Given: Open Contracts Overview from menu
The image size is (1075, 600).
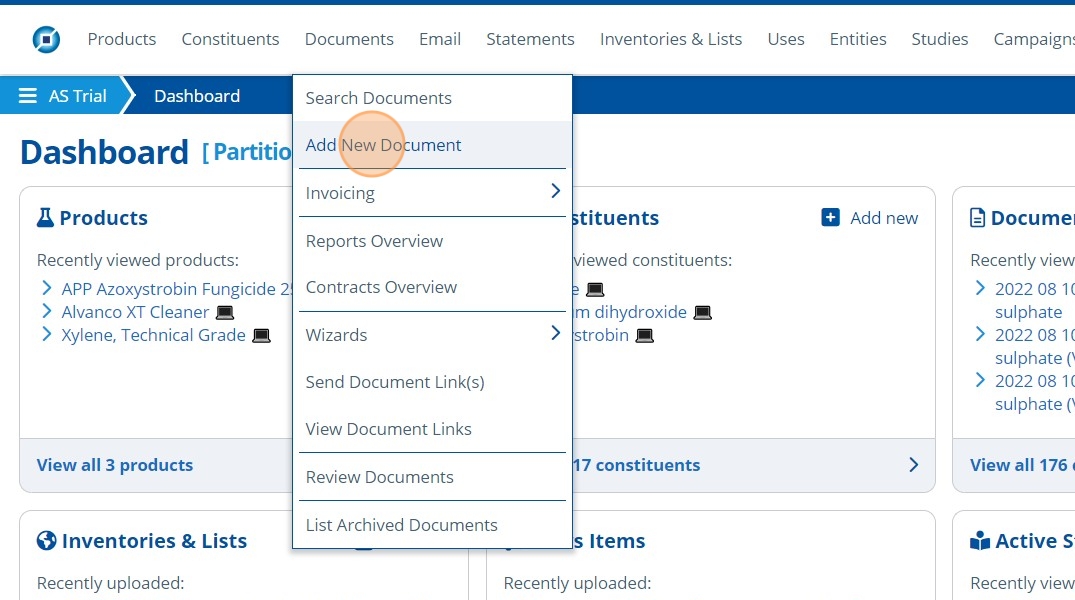Looking at the screenshot, I should click(x=433, y=287).
